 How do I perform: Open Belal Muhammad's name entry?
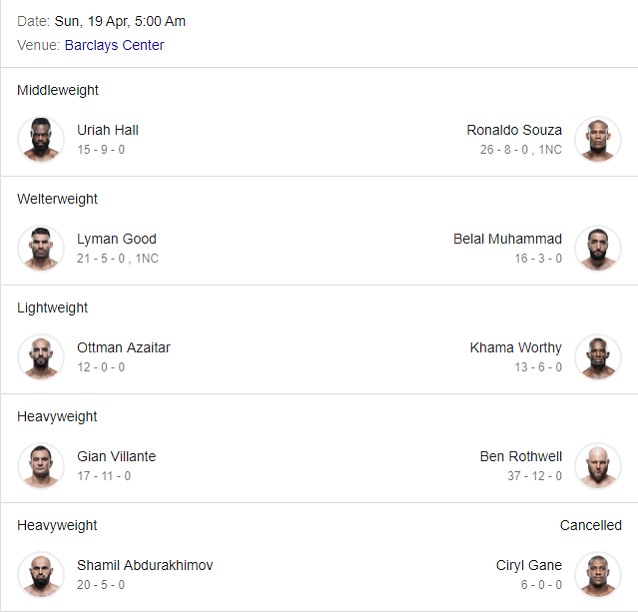(508, 239)
